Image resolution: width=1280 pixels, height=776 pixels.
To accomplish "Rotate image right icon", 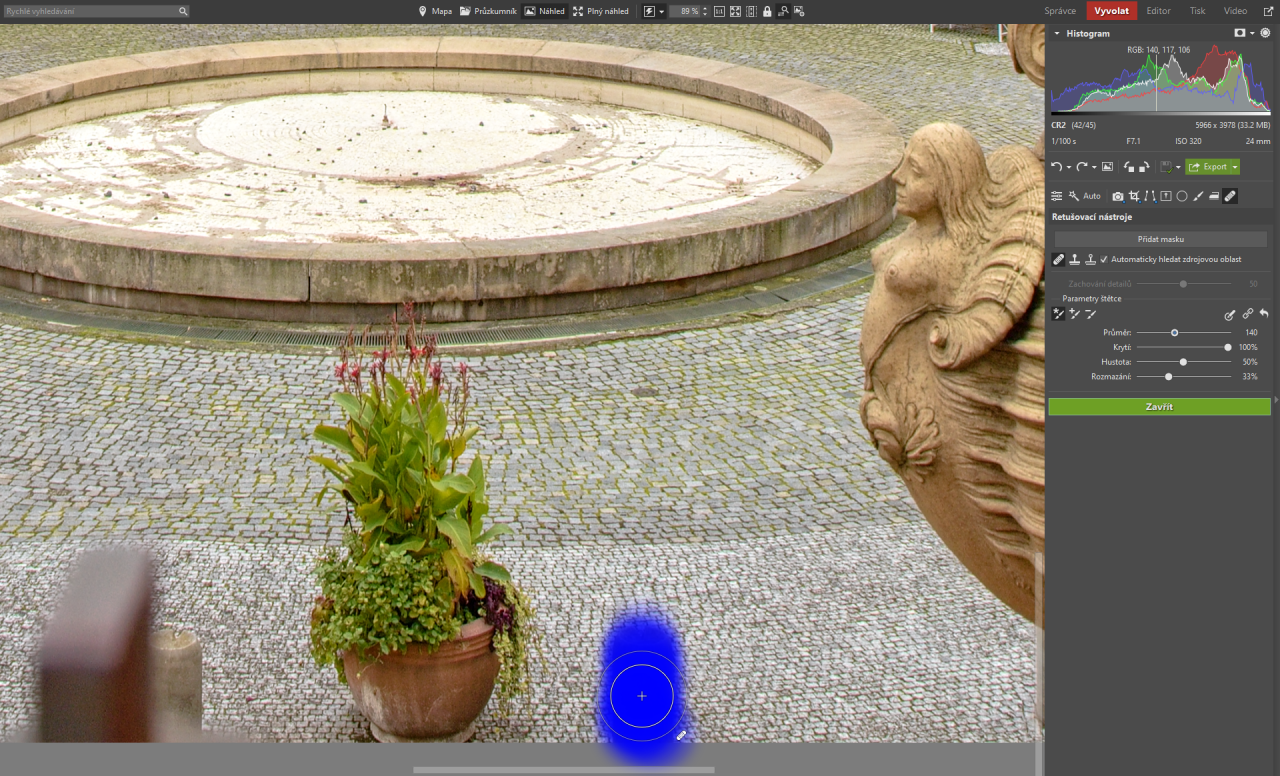I will [x=1143, y=167].
